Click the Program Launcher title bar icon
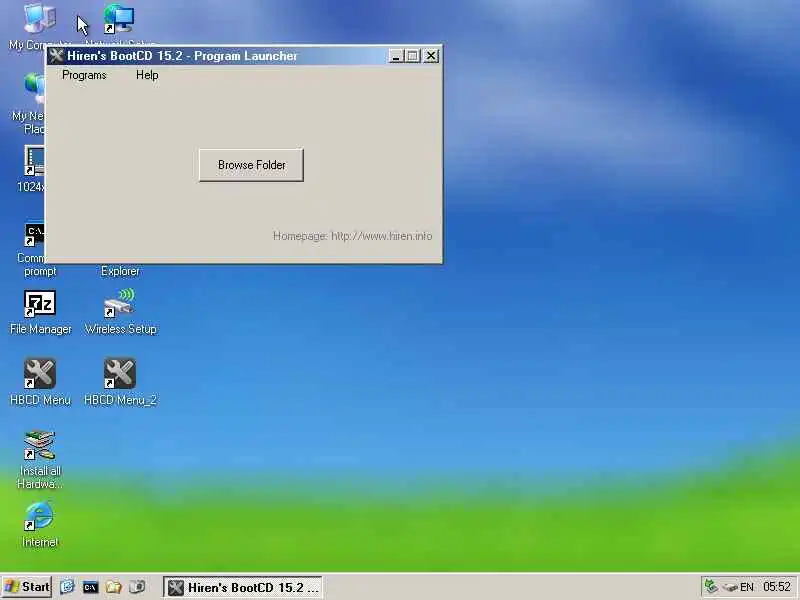This screenshot has height=600, width=800. click(56, 56)
